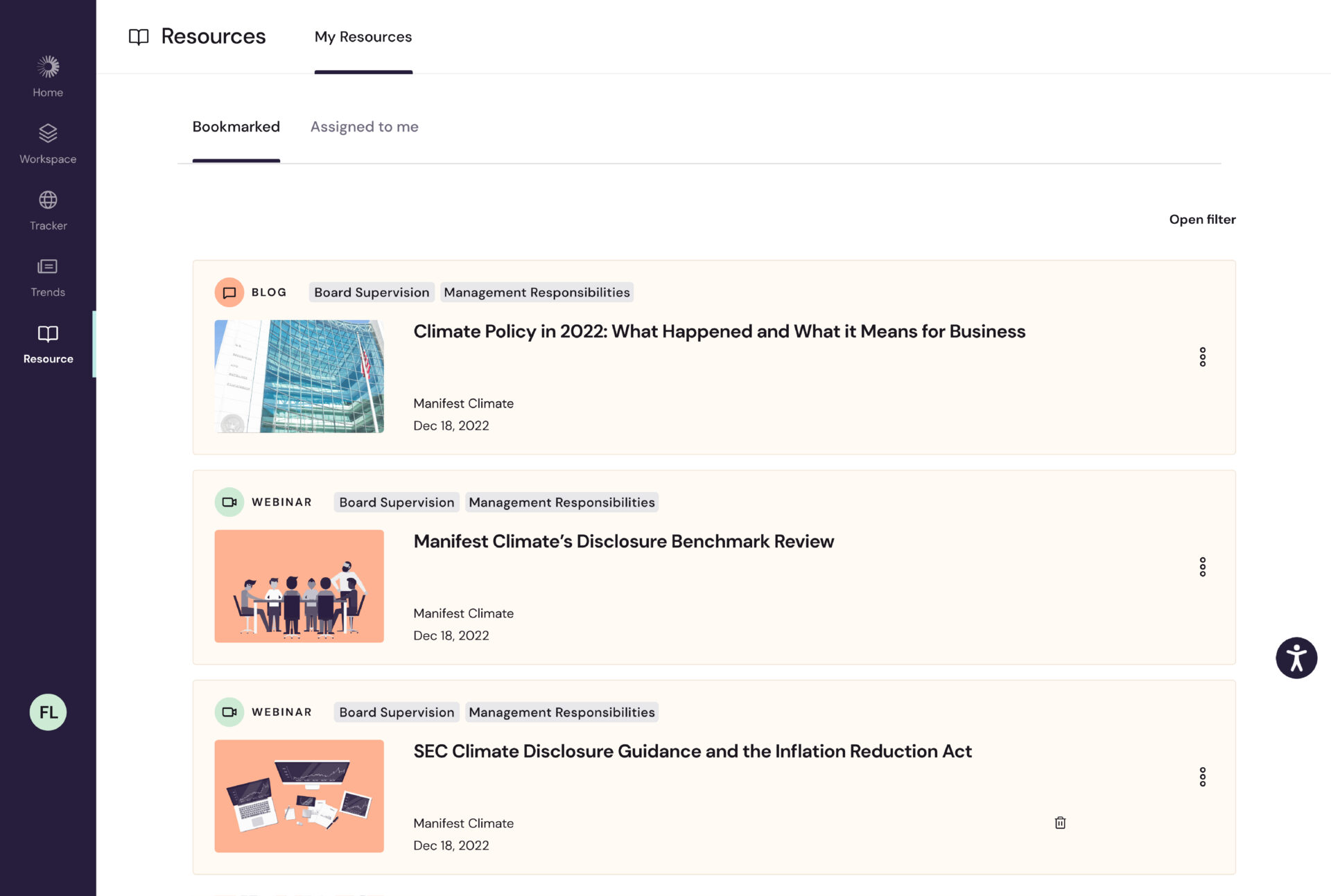1331x896 pixels.
Task: Select the Bookmarked tab
Action: [236, 127]
